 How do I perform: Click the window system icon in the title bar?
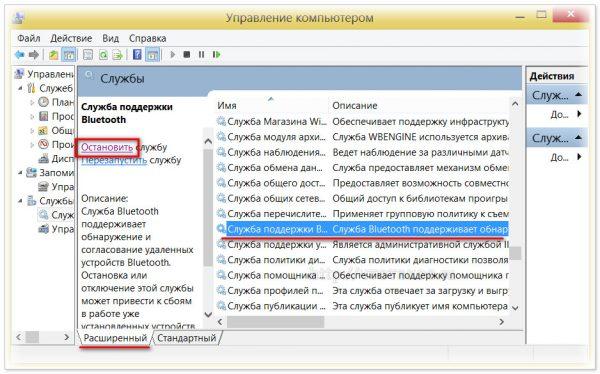[18, 18]
